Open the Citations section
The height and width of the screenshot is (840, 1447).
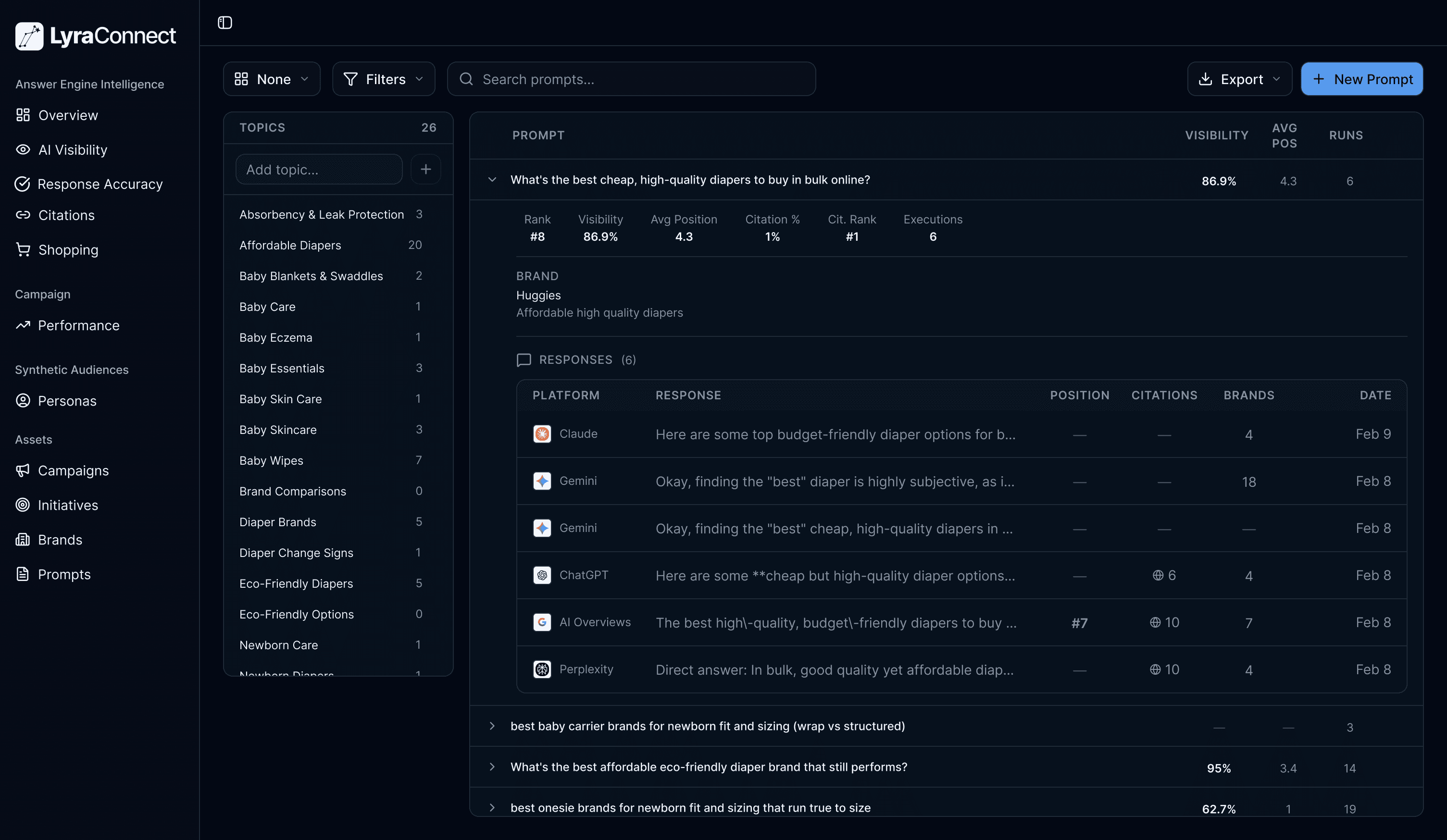click(66, 215)
